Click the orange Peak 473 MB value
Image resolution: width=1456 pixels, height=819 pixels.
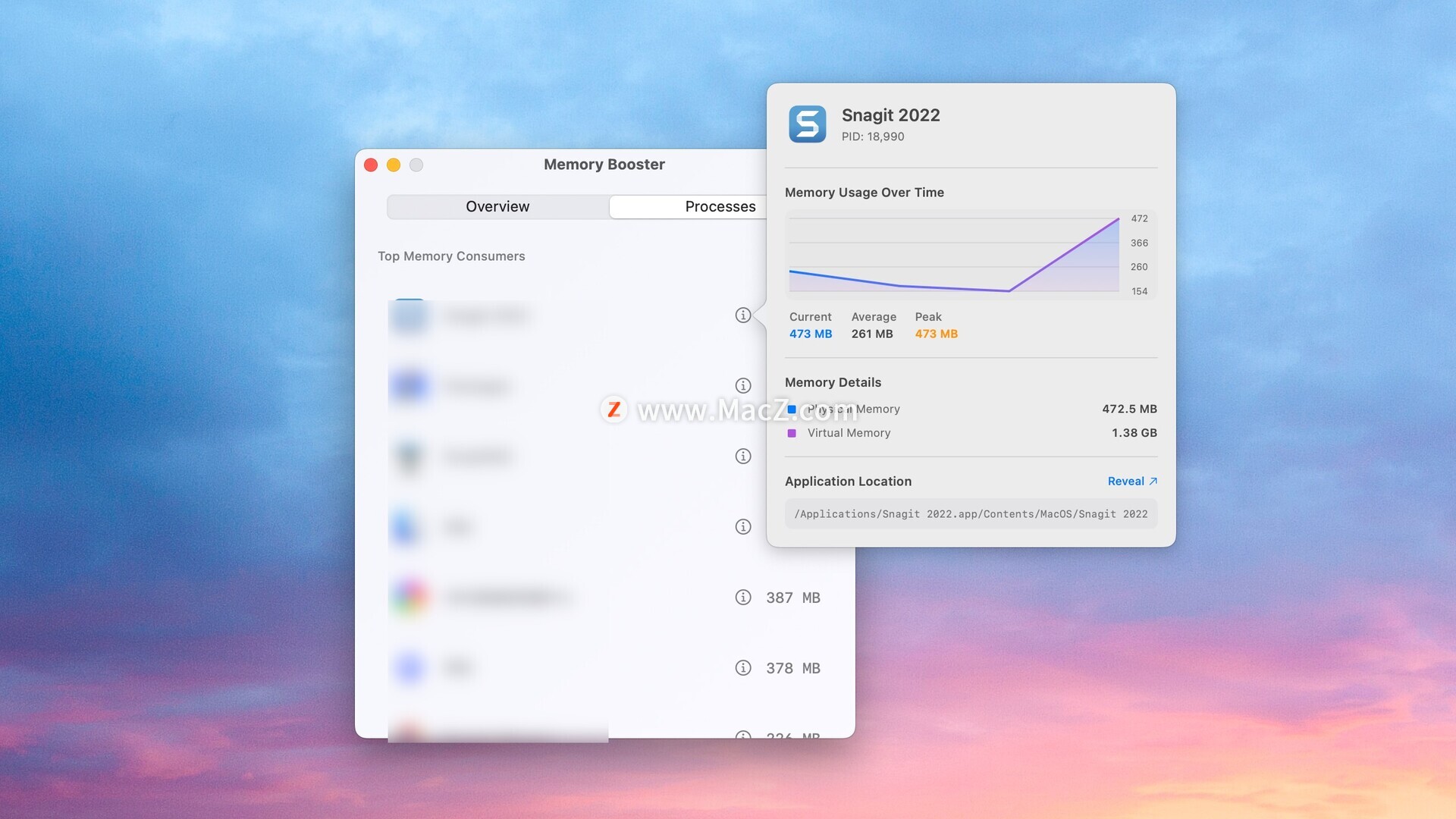(936, 334)
